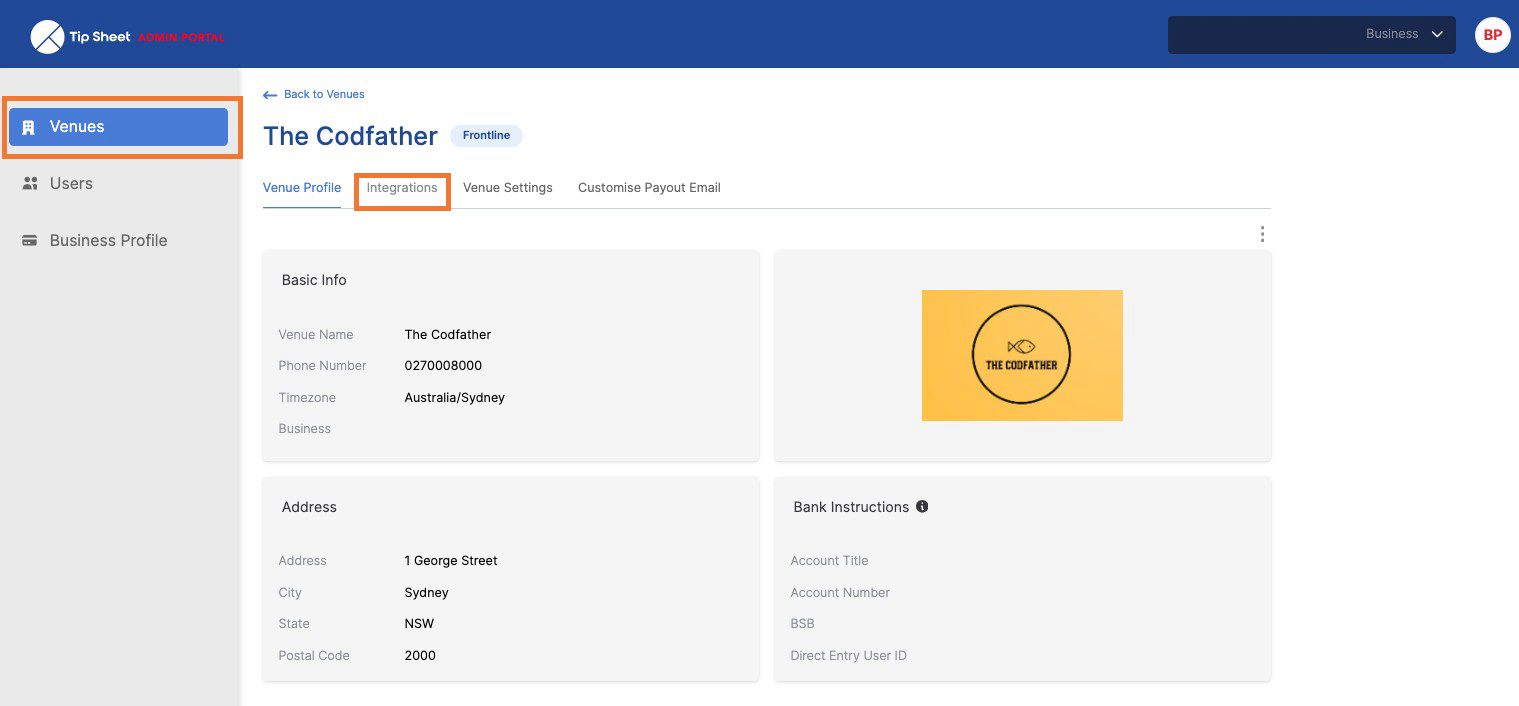This screenshot has height=706, width=1519.
Task: Click the Users people icon in sidebar
Action: [x=30, y=184]
